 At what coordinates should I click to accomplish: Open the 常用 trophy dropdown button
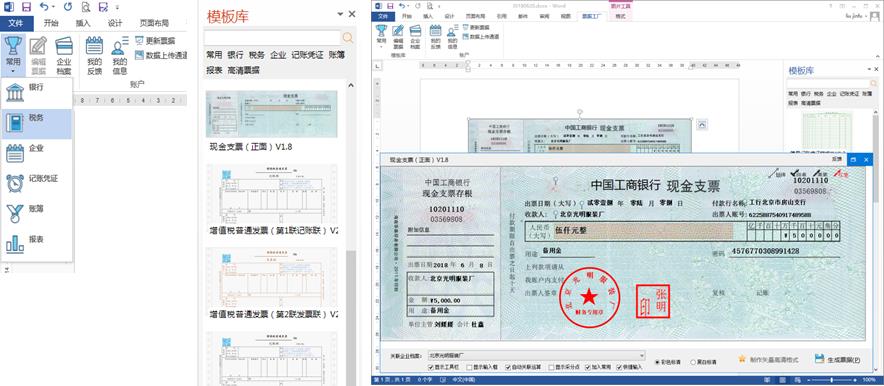[13, 55]
